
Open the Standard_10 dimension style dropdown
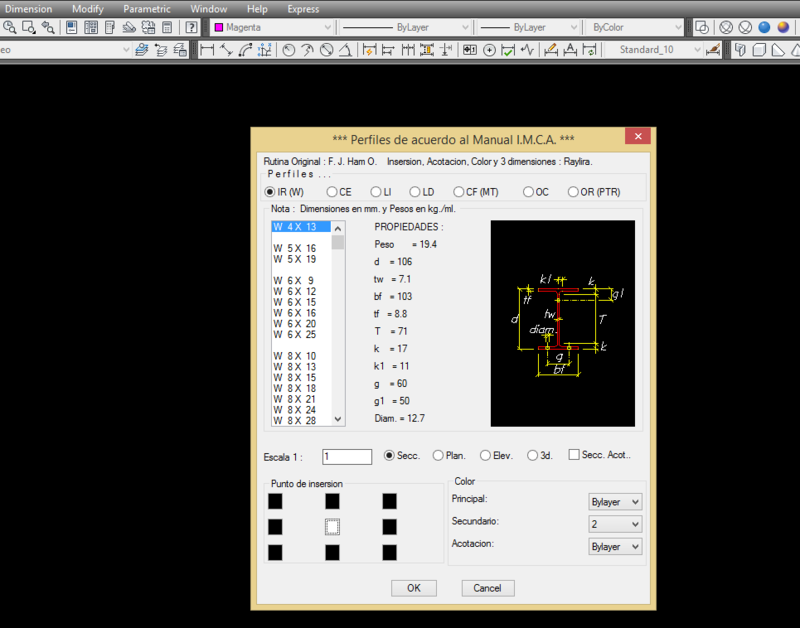point(654,49)
